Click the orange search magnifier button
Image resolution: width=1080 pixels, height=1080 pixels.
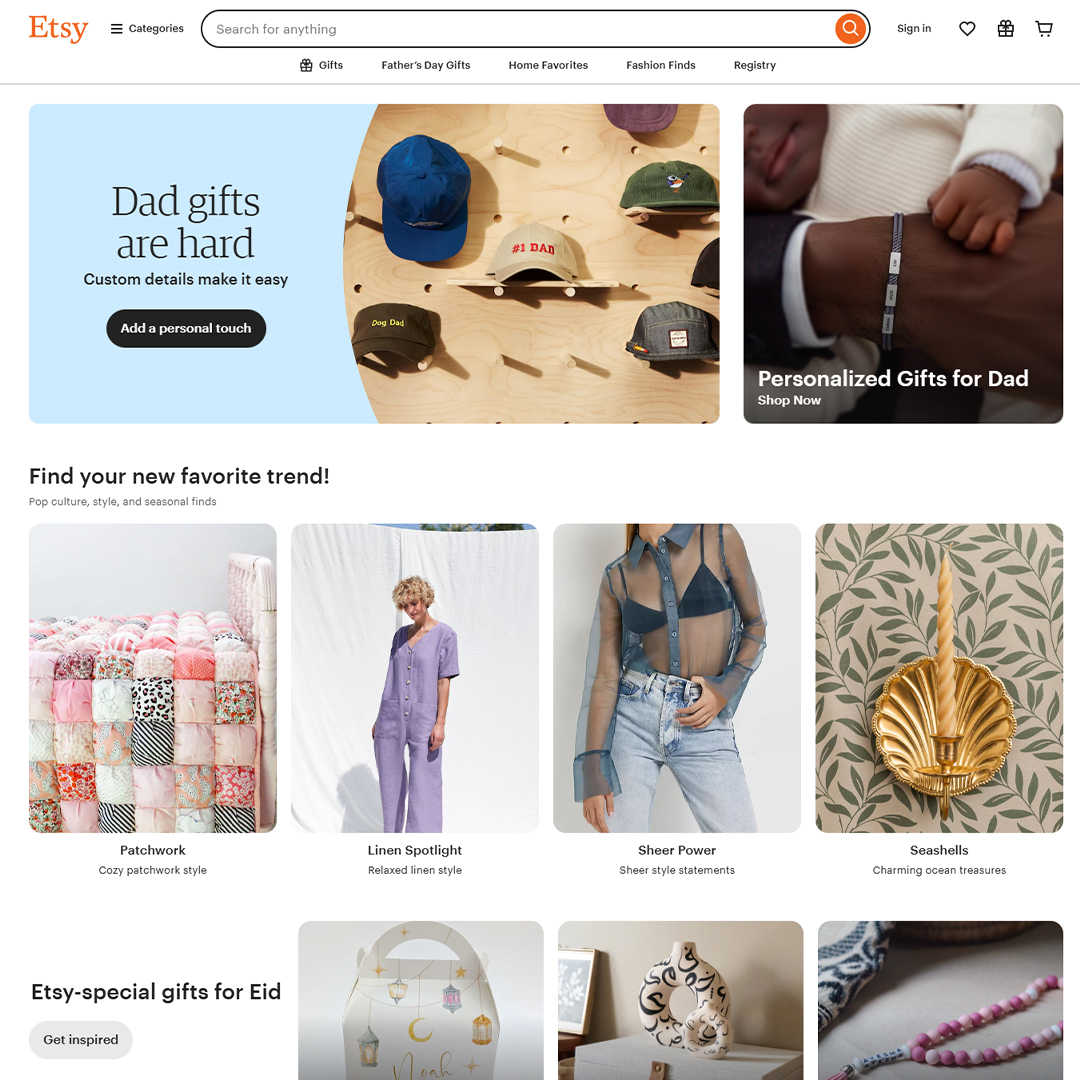pyautogui.click(x=850, y=29)
